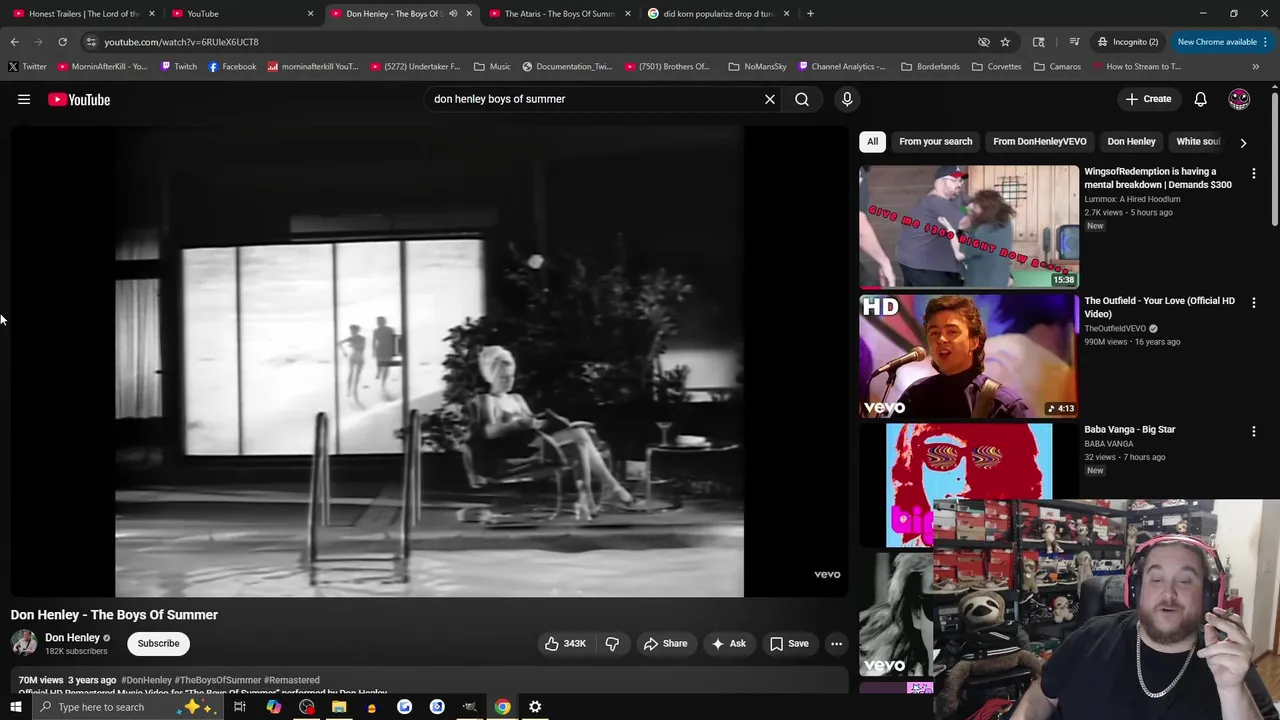Clear the search box text
The image size is (1280, 720).
pyautogui.click(x=770, y=99)
